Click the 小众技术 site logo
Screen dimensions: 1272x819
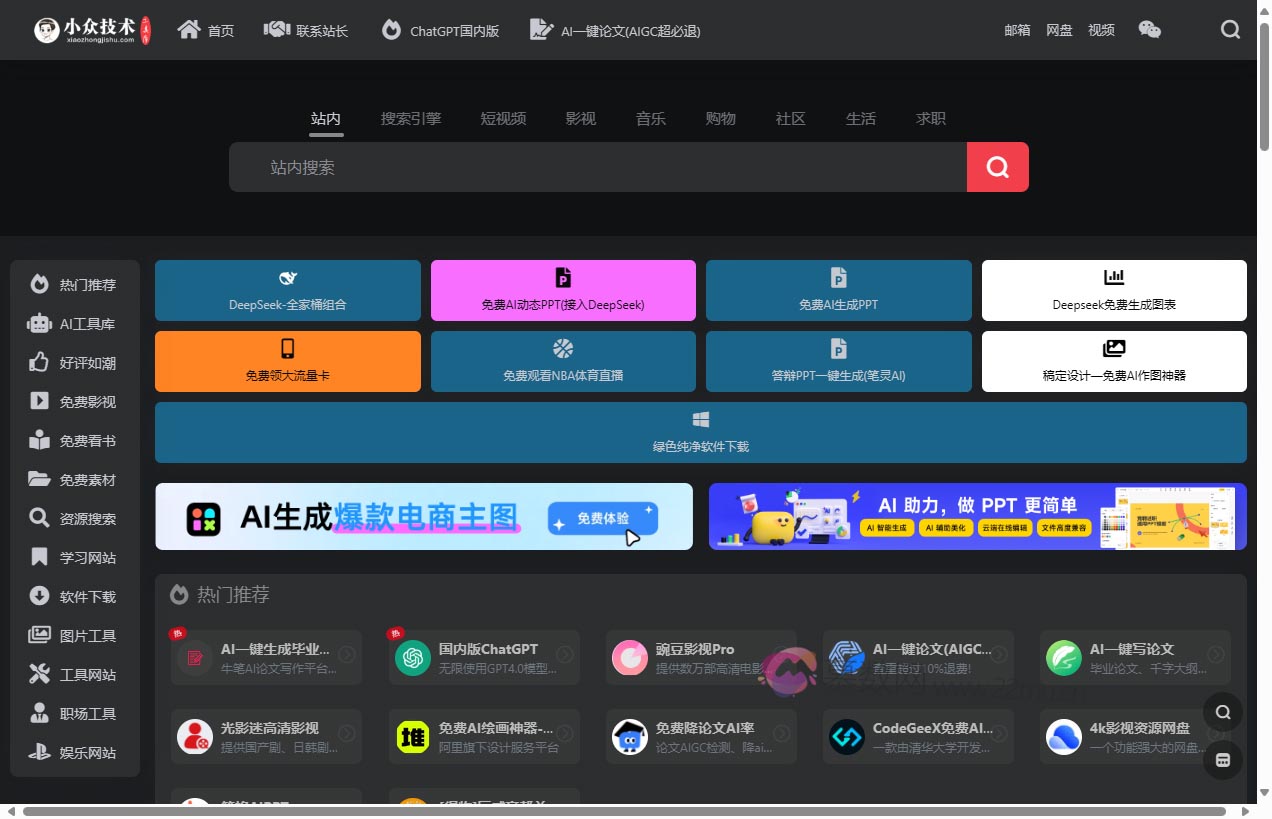pyautogui.click(x=90, y=30)
